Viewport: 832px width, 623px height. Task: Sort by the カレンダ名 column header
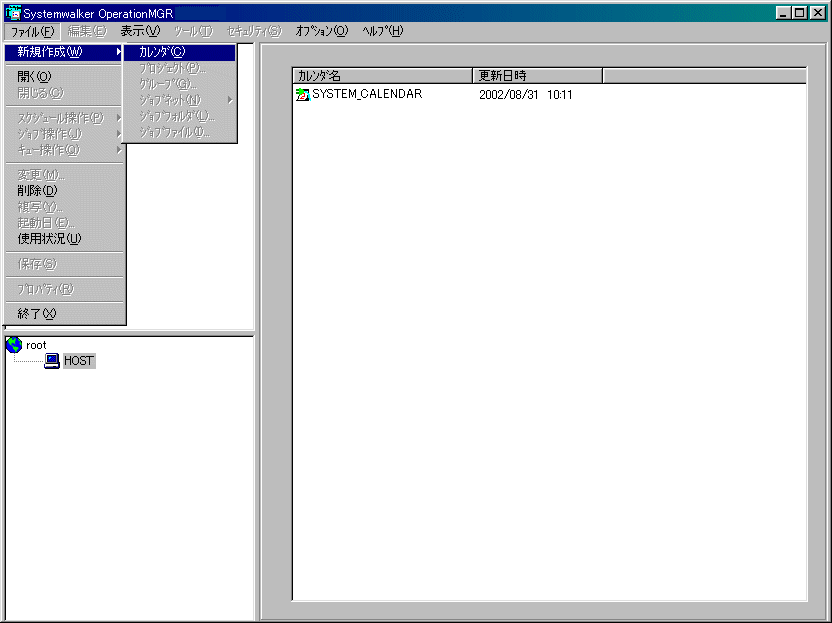point(383,76)
